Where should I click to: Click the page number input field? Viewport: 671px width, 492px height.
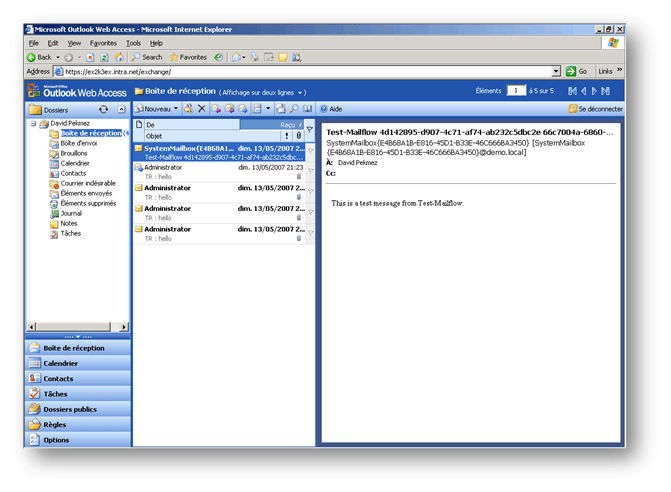tap(515, 90)
